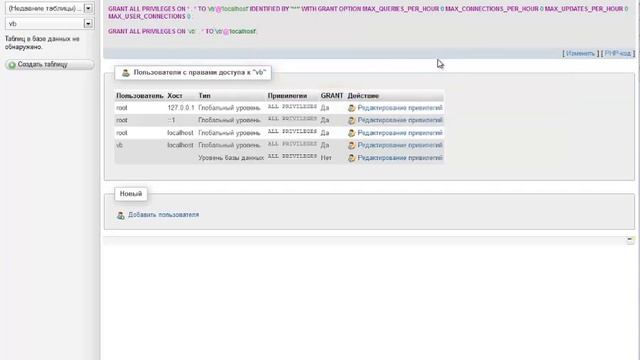Click the add user icon
This screenshot has width=640, height=360.
(x=120, y=215)
